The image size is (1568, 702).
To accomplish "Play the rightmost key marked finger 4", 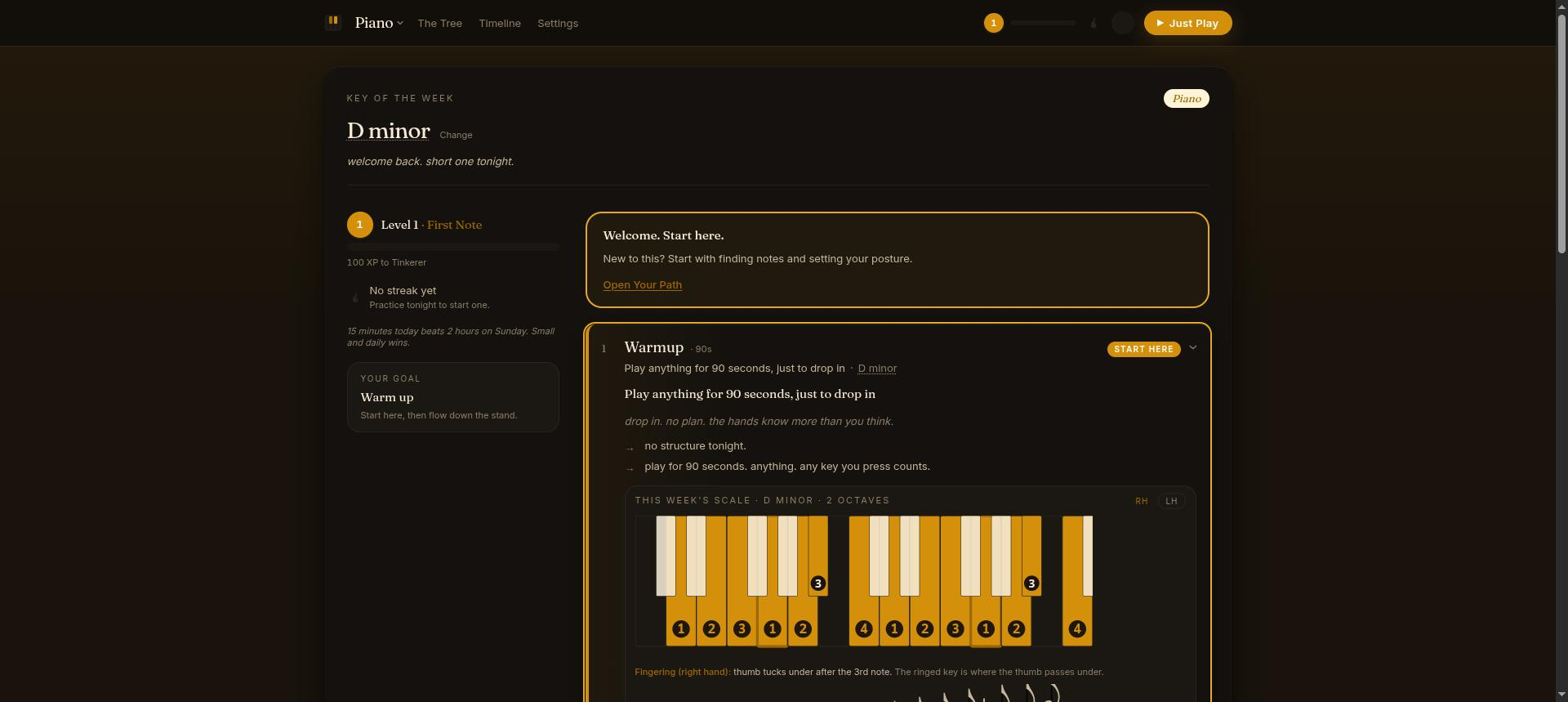I will 1077,621.
